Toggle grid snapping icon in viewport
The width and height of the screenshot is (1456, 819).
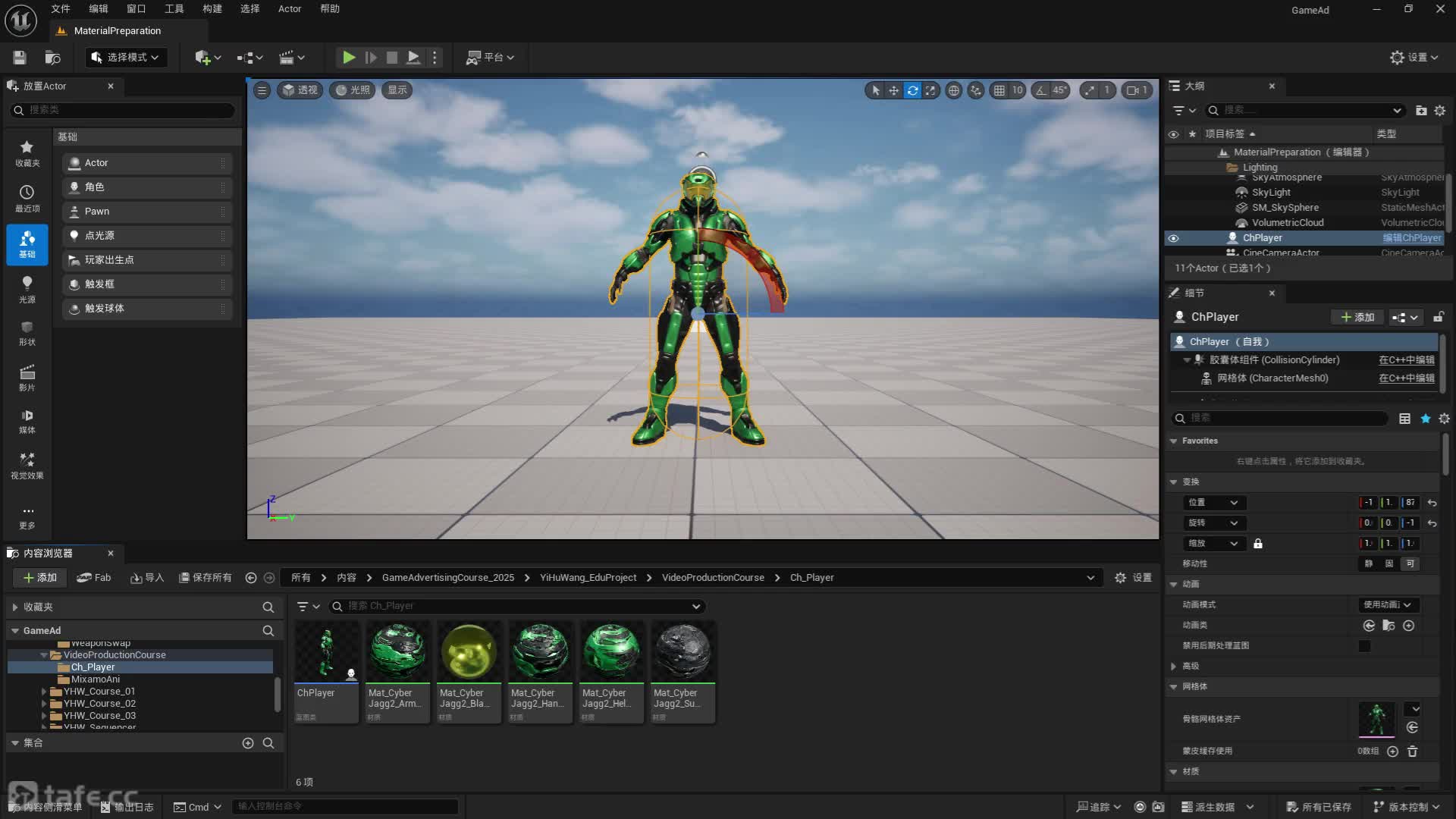pos(999,90)
